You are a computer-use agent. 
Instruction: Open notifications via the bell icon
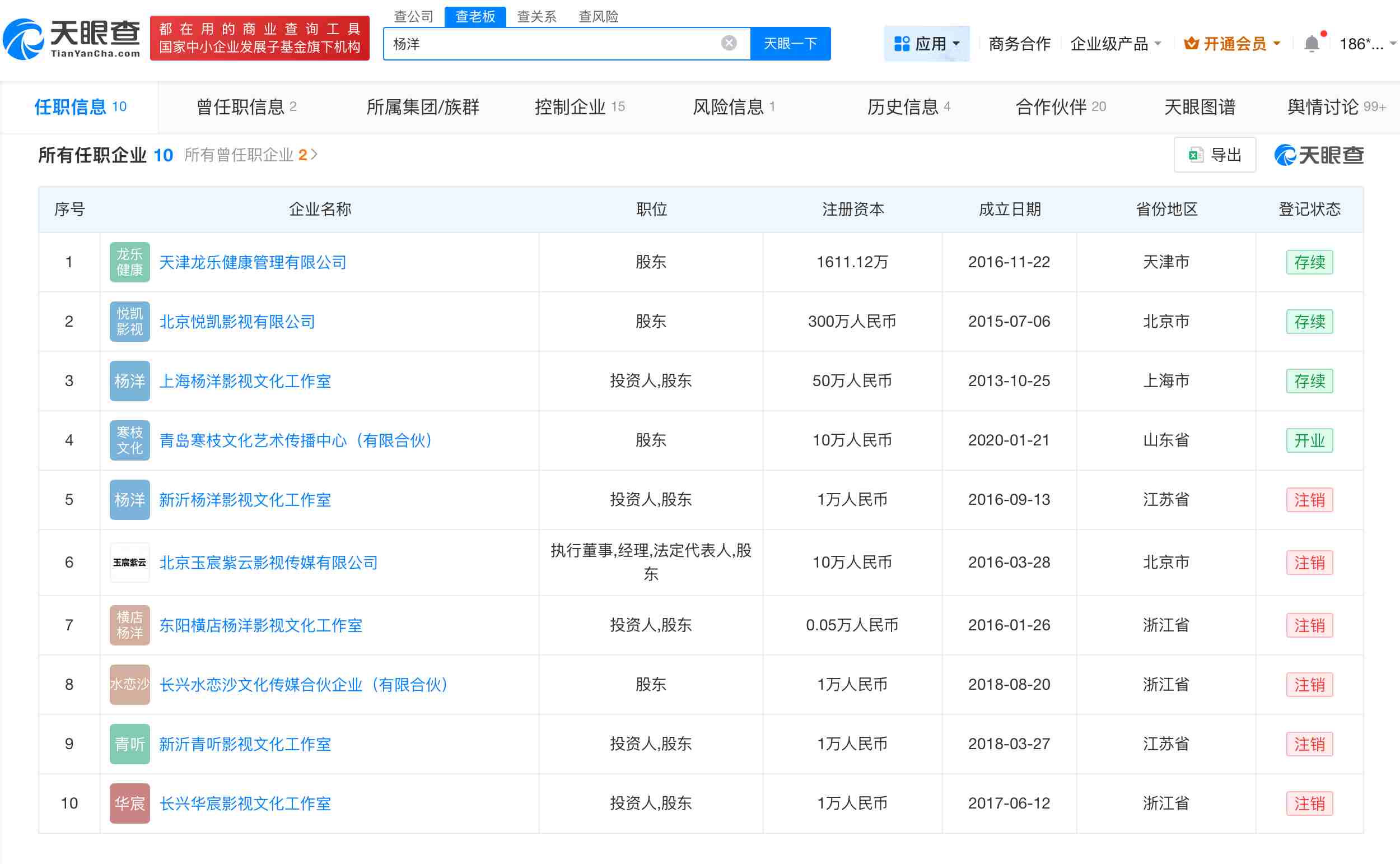[x=1312, y=43]
